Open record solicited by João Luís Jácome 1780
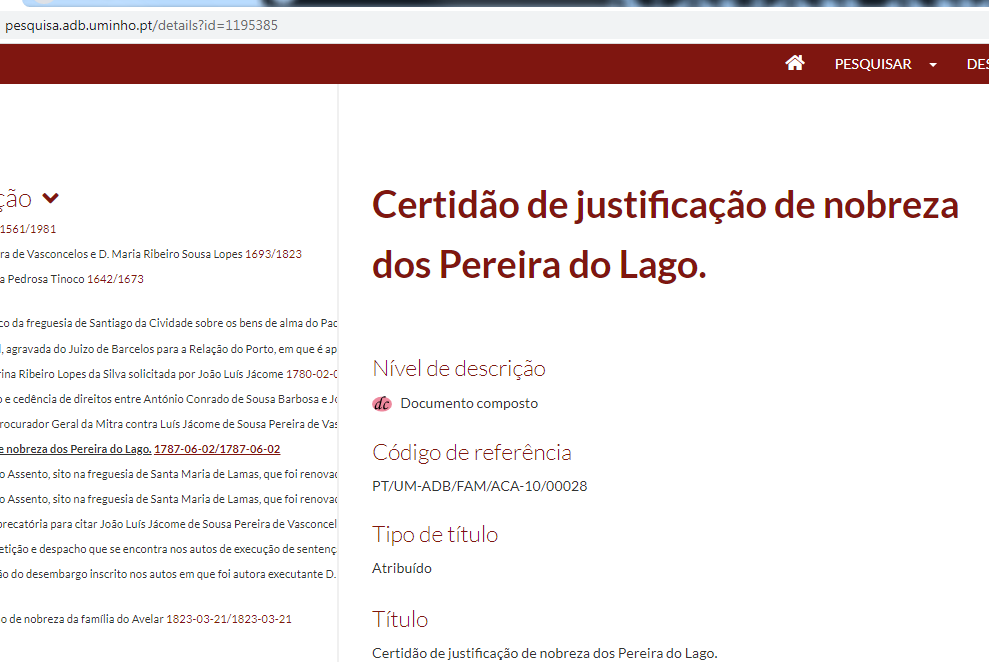This screenshot has width=989, height=662. [168, 374]
